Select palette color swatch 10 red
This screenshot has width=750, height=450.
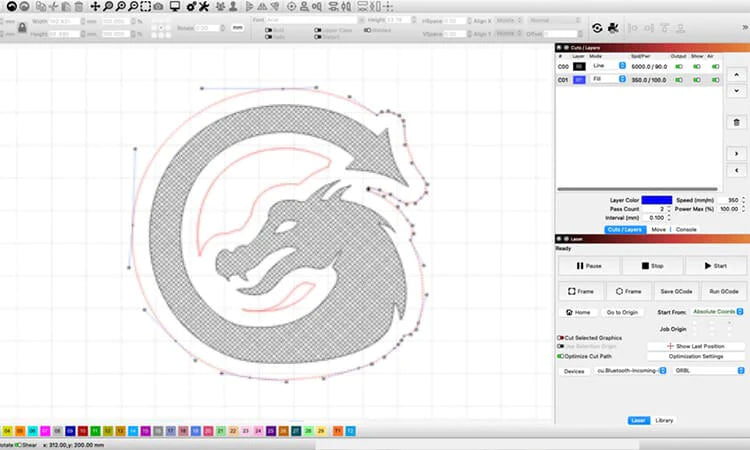[x=83, y=431]
